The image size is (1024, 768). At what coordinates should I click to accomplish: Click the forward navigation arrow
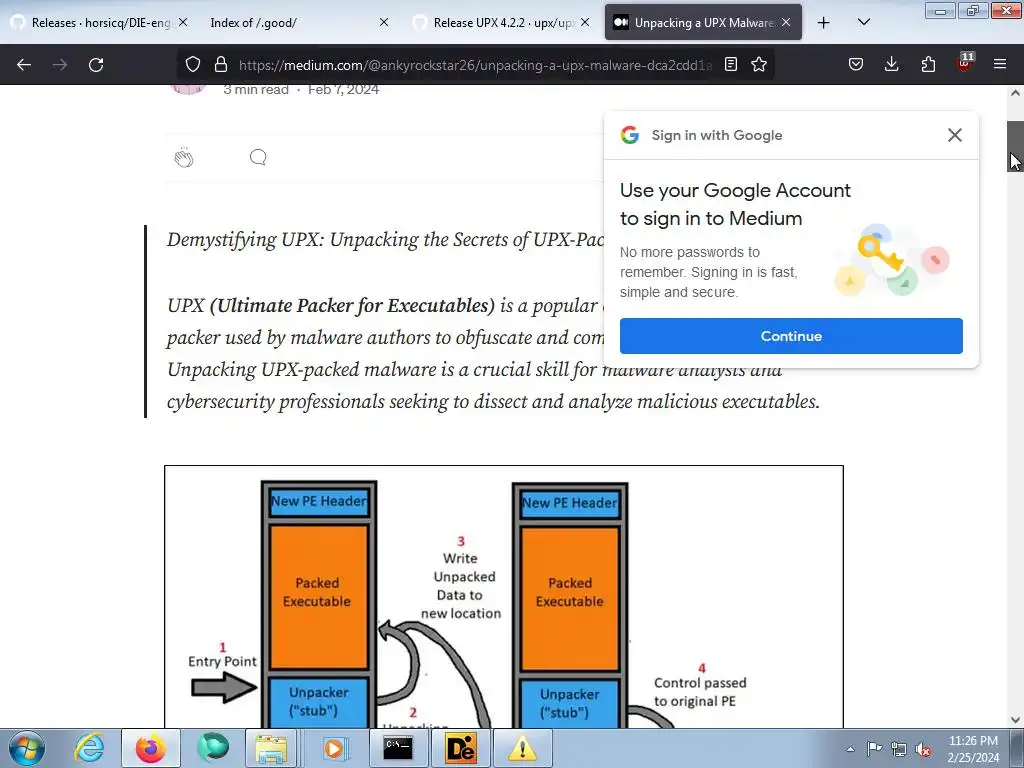pyautogui.click(x=60, y=65)
